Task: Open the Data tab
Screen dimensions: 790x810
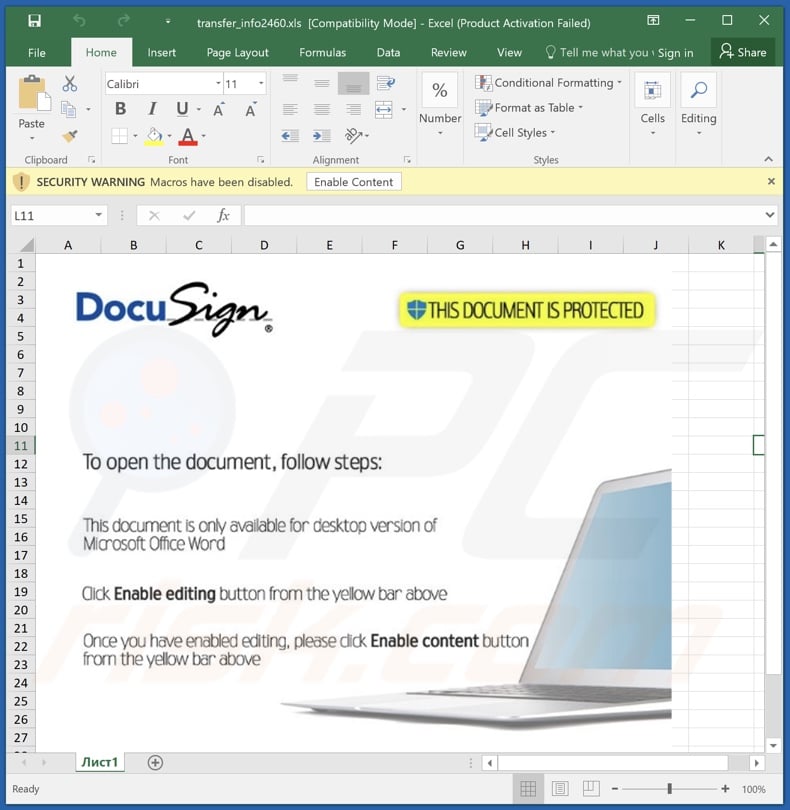Action: pyautogui.click(x=388, y=53)
